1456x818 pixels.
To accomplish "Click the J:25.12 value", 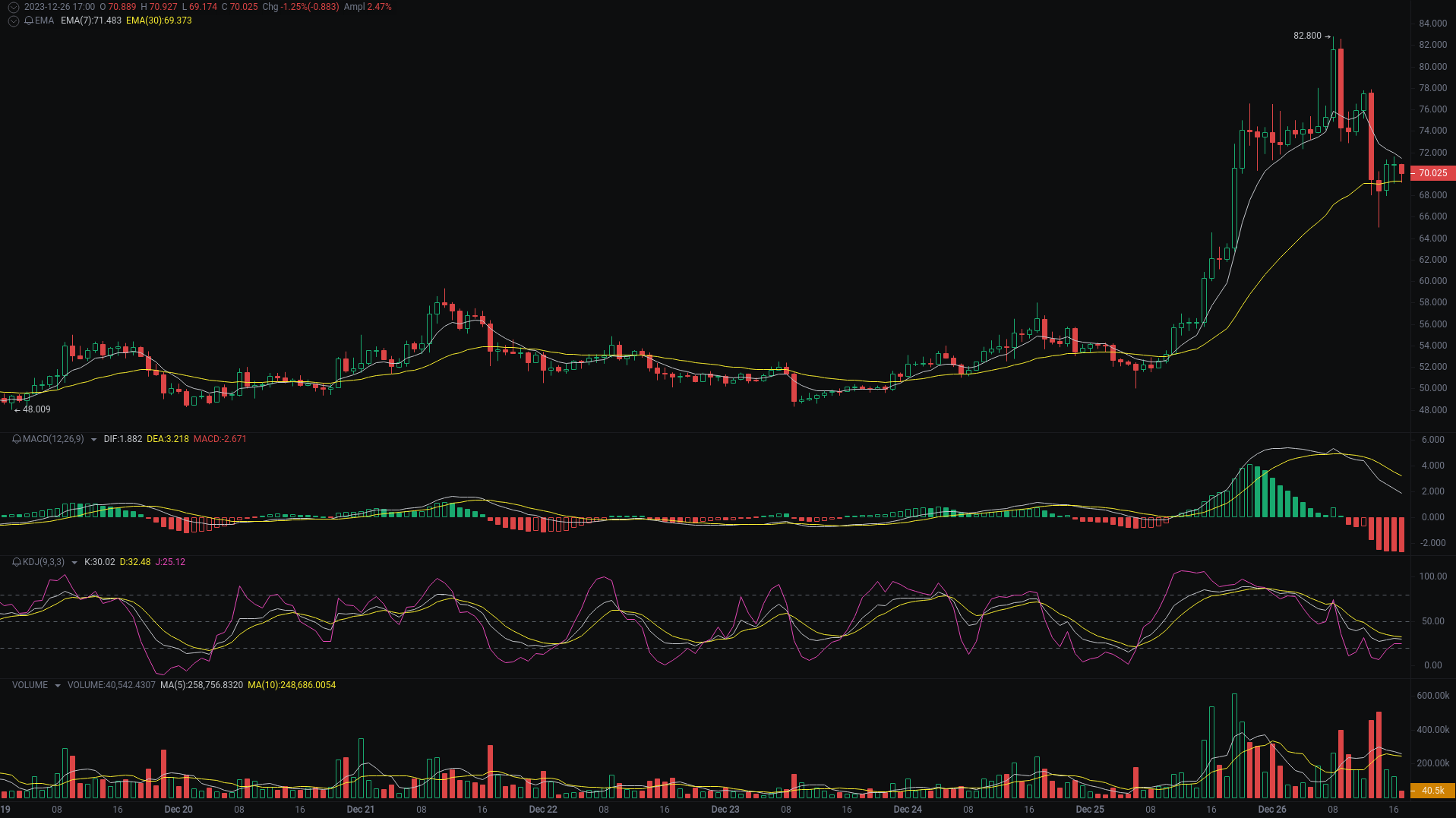I will click(x=170, y=562).
